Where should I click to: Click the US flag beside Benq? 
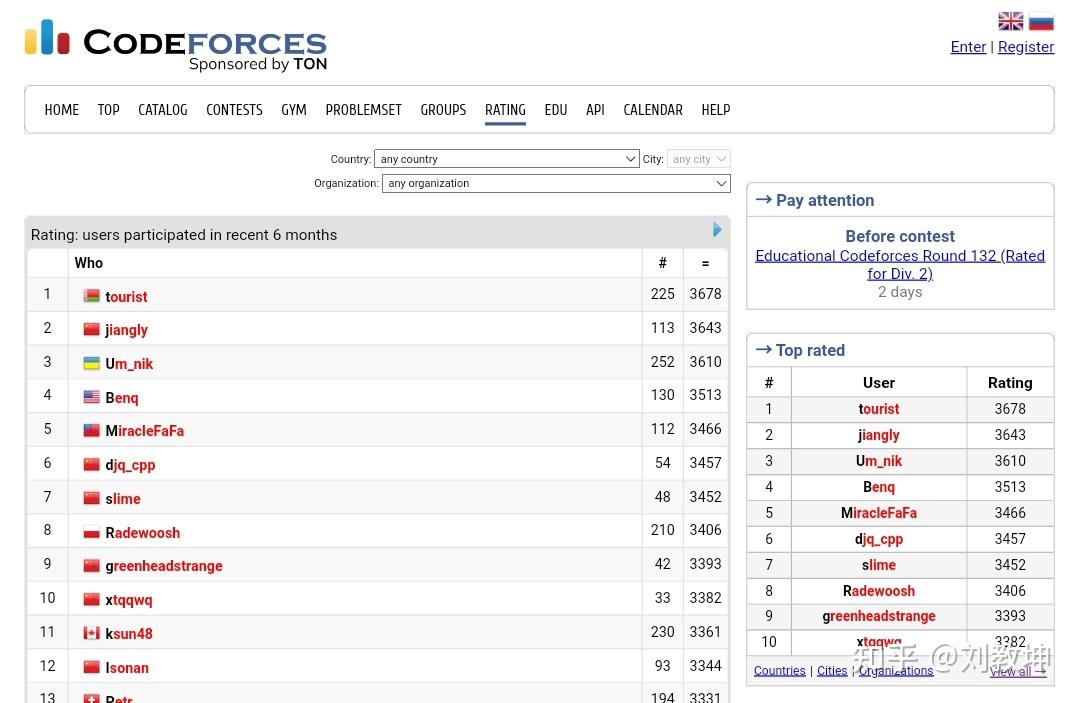pyautogui.click(x=91, y=397)
